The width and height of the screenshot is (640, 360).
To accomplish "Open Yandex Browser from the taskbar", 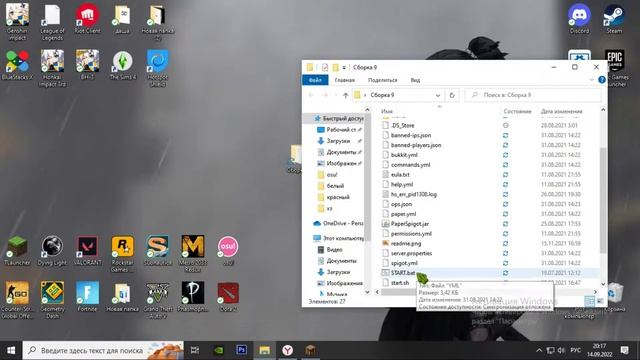I will point(287,350).
